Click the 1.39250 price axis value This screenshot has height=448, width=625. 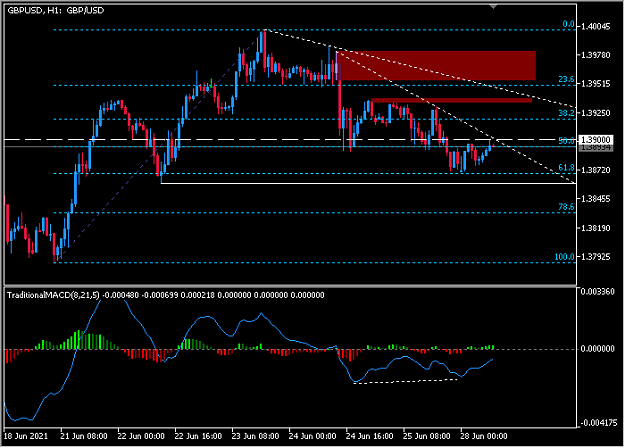pyautogui.click(x=596, y=113)
